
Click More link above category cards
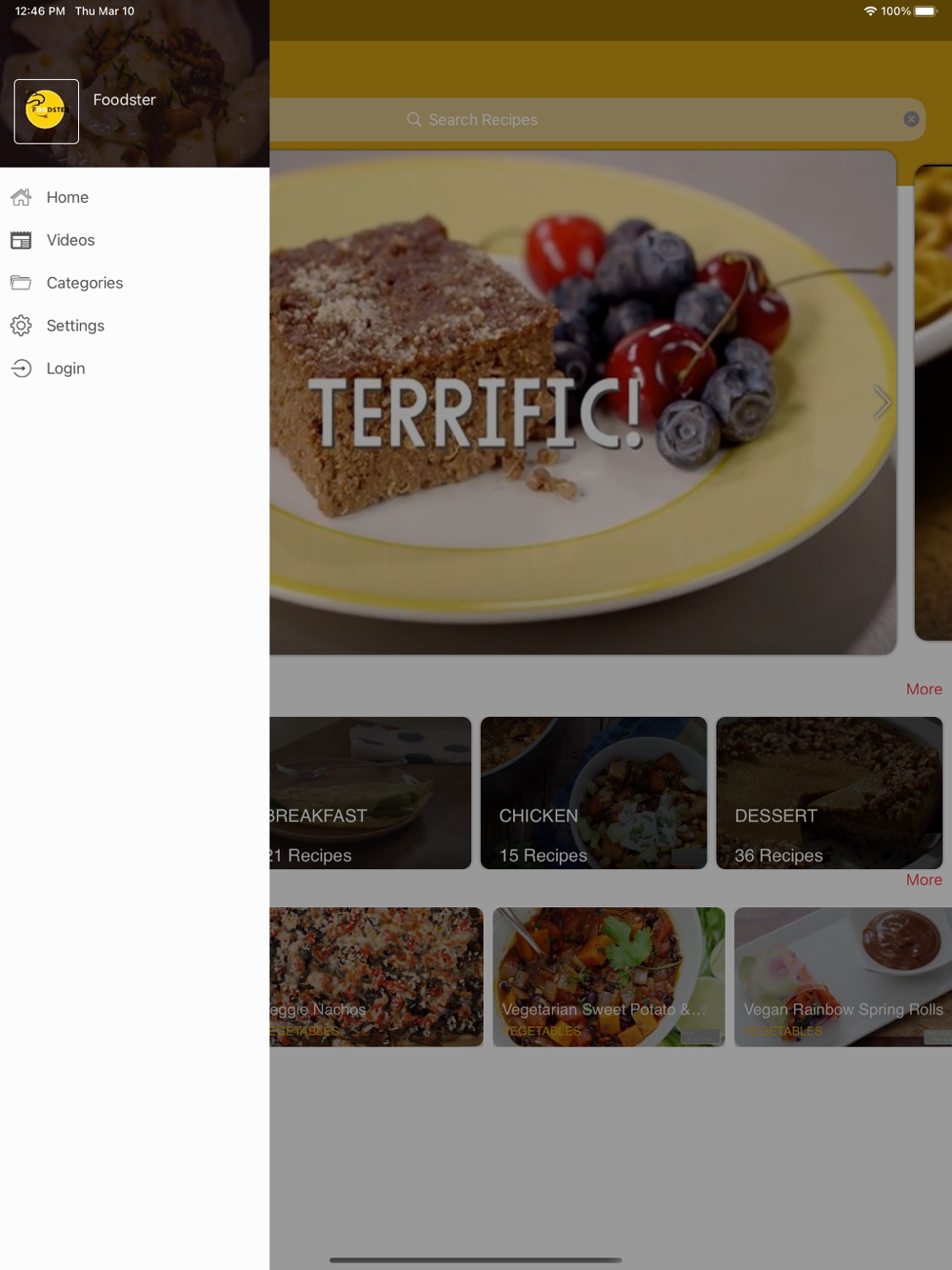(x=923, y=689)
